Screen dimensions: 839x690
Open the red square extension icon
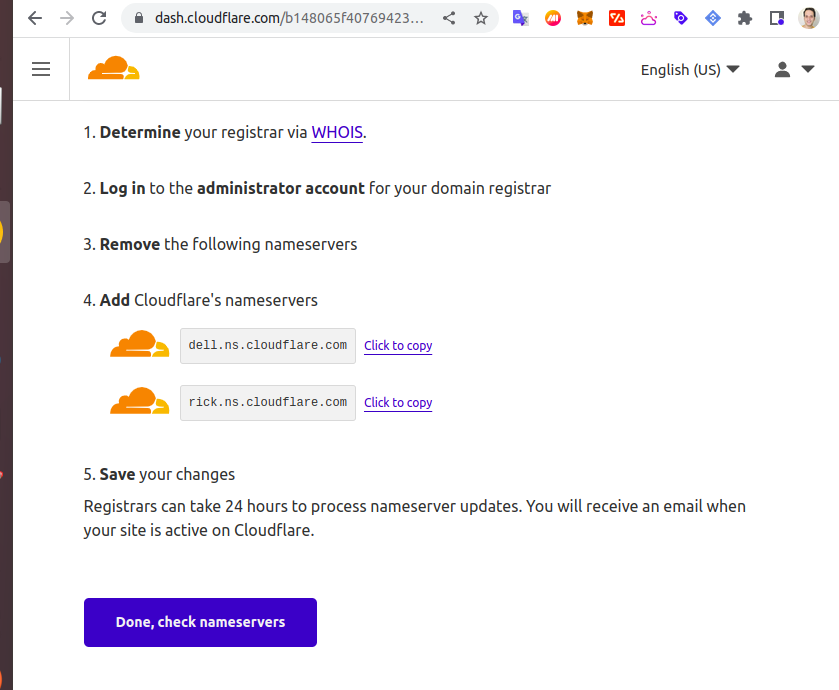coord(617,19)
